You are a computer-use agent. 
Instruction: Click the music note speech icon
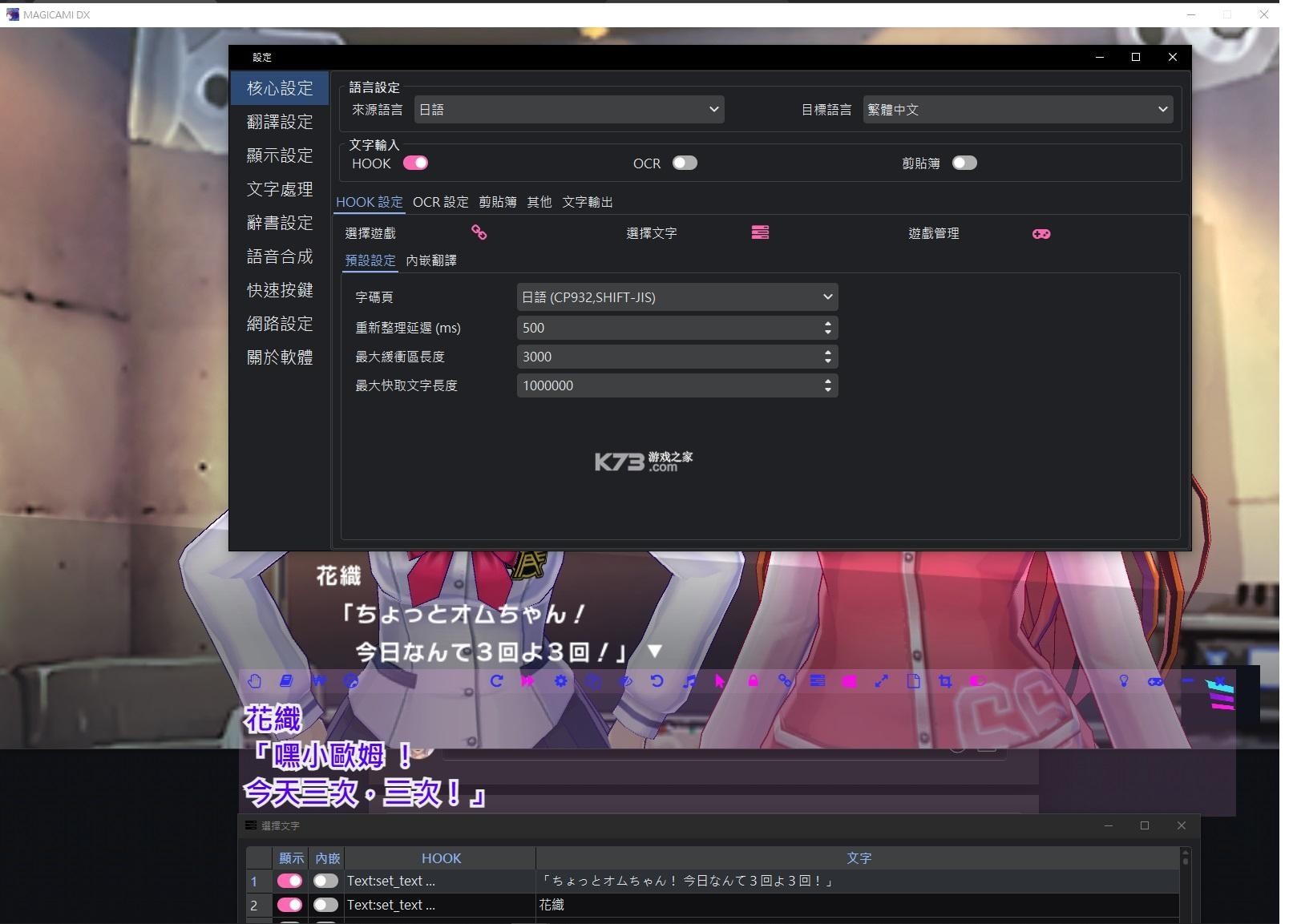click(x=689, y=681)
